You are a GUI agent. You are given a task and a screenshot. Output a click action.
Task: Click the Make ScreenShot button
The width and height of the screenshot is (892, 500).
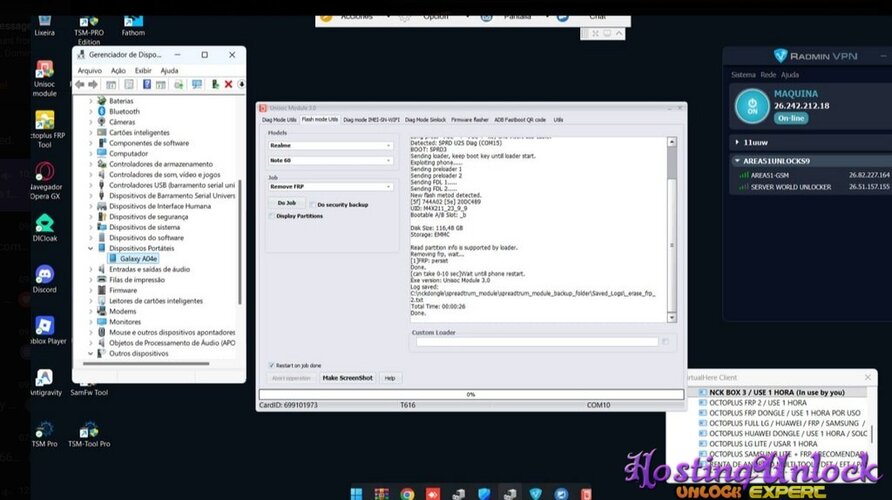pyautogui.click(x=348, y=378)
